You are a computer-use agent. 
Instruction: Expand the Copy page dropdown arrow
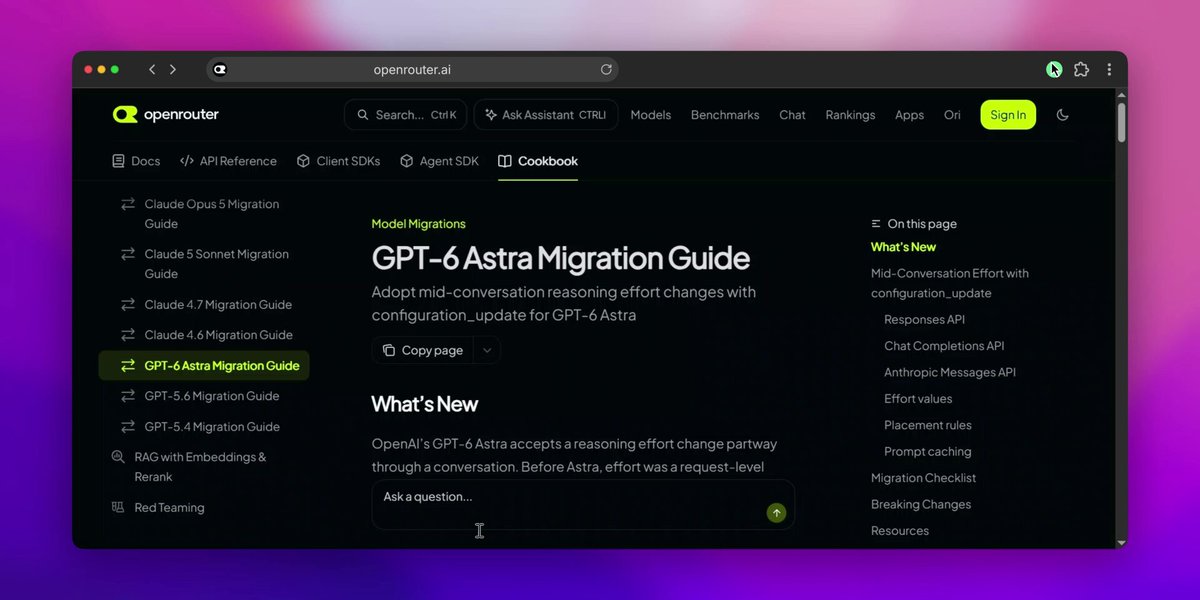[x=487, y=350]
